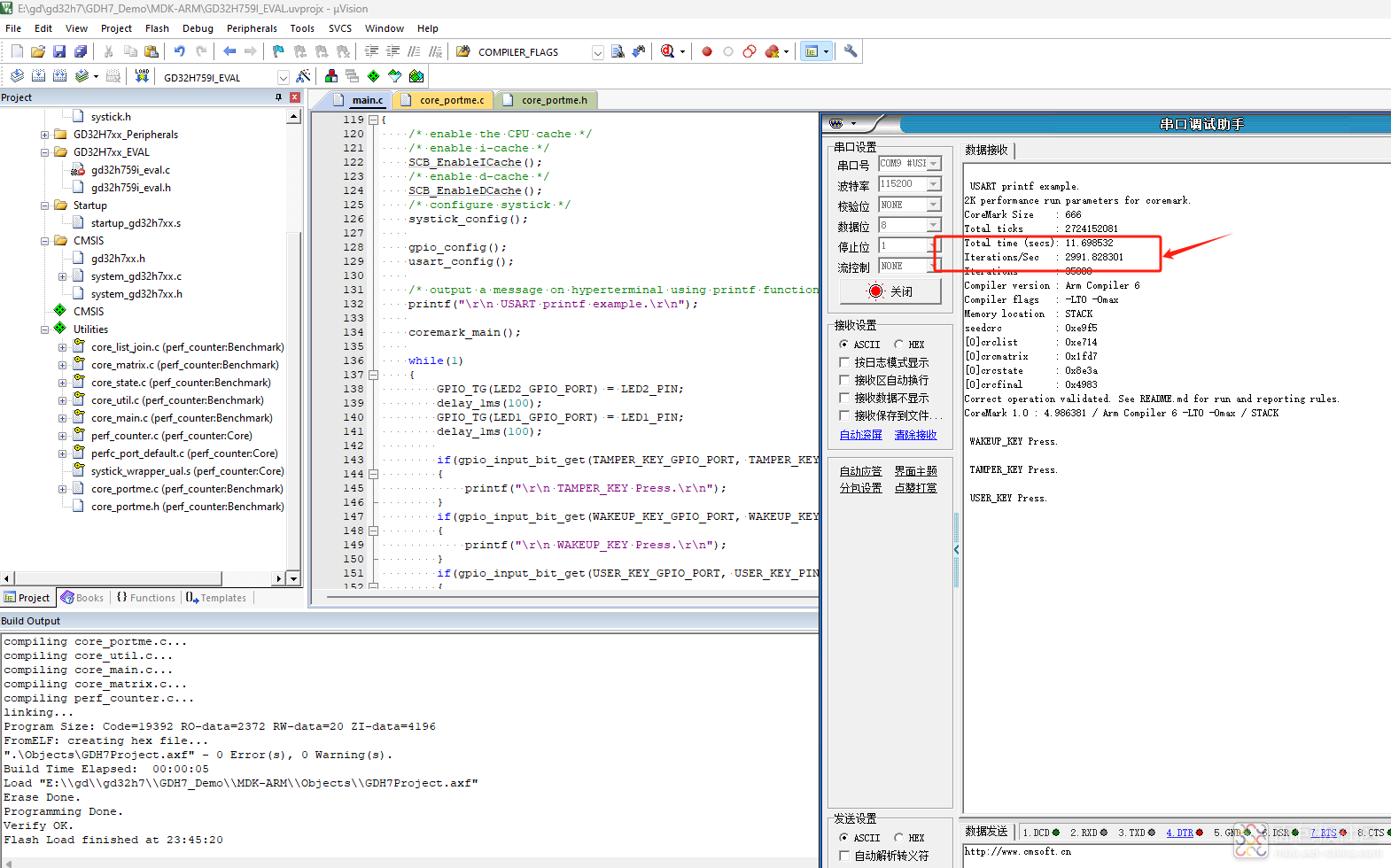
Task: Open Options for Target magic wand icon
Action: point(303,76)
